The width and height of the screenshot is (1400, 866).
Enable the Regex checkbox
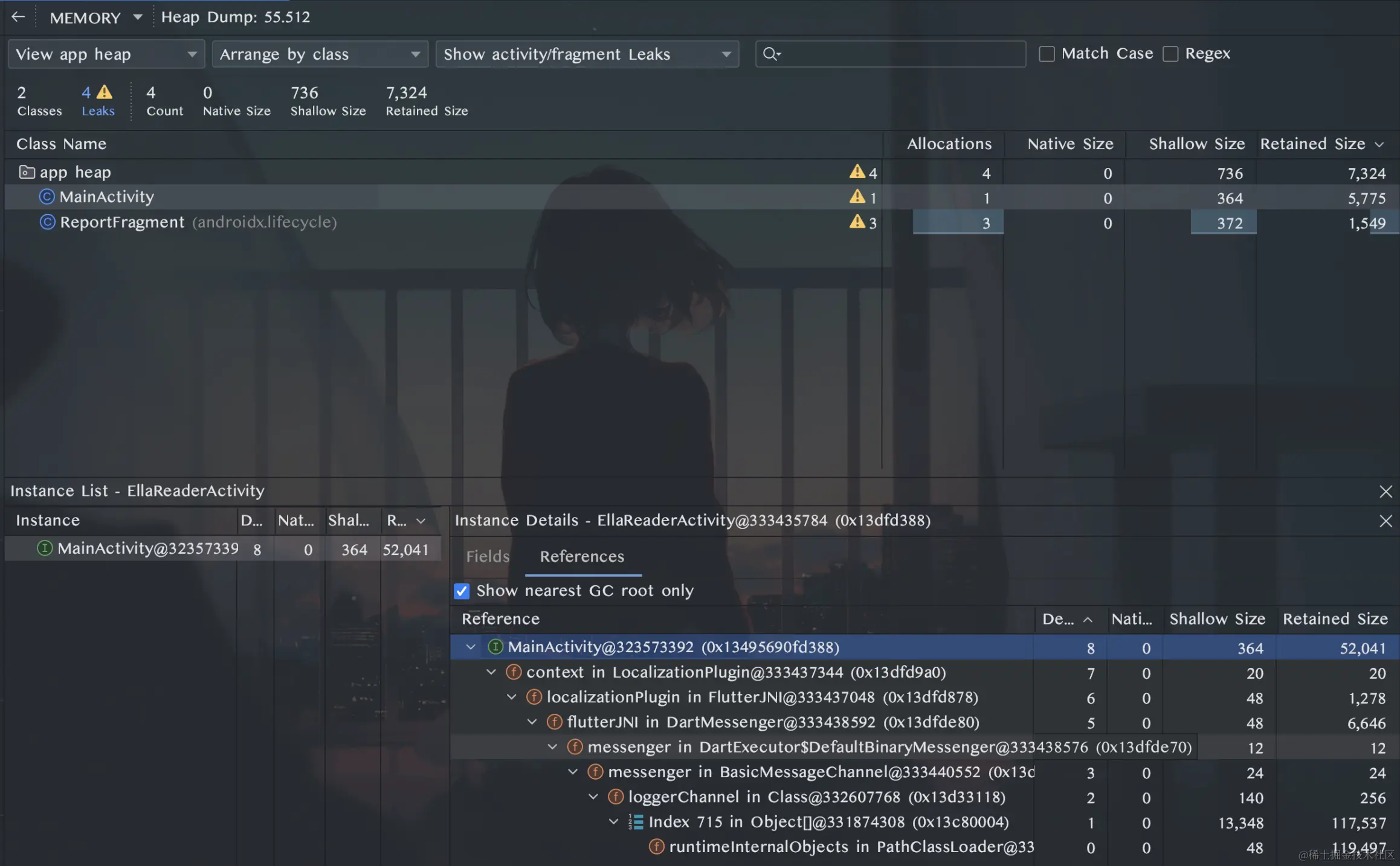point(1170,54)
